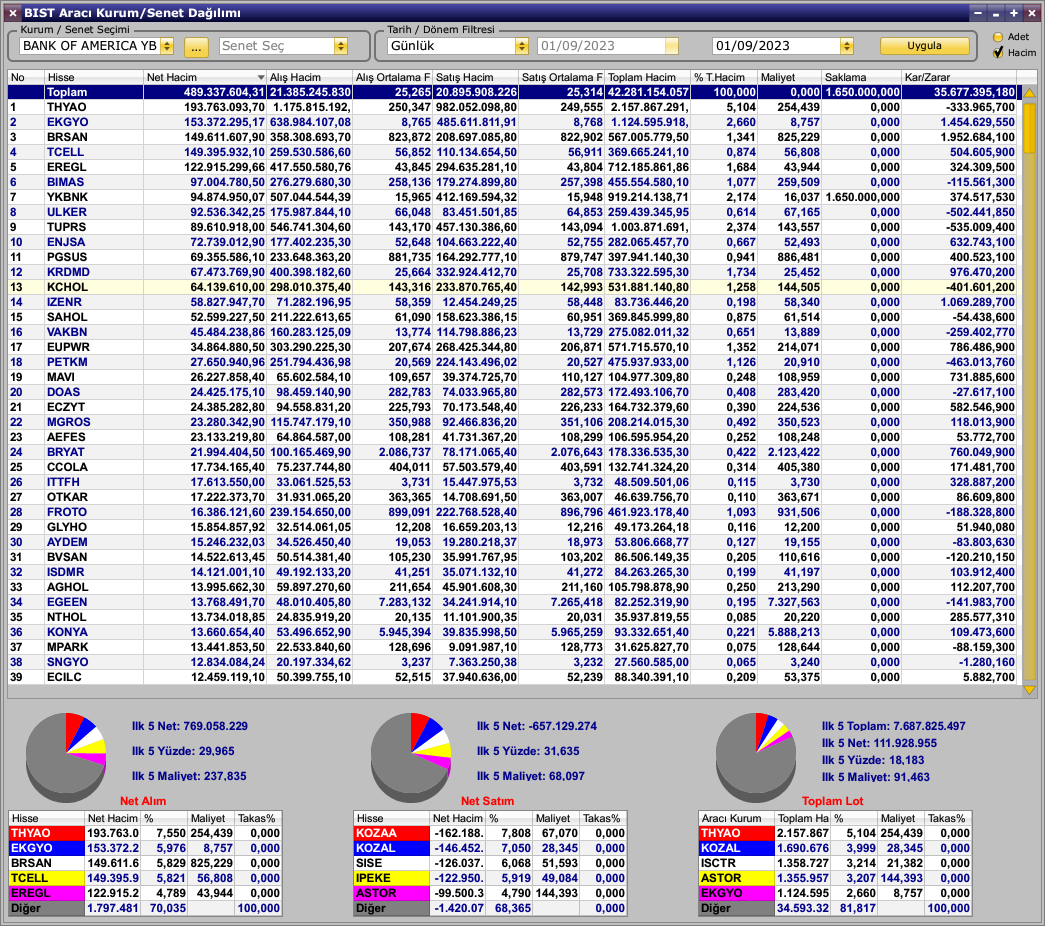The height and width of the screenshot is (926, 1045).
Task: Open the end date 01/09/2023 picker arrow
Action: pos(846,46)
